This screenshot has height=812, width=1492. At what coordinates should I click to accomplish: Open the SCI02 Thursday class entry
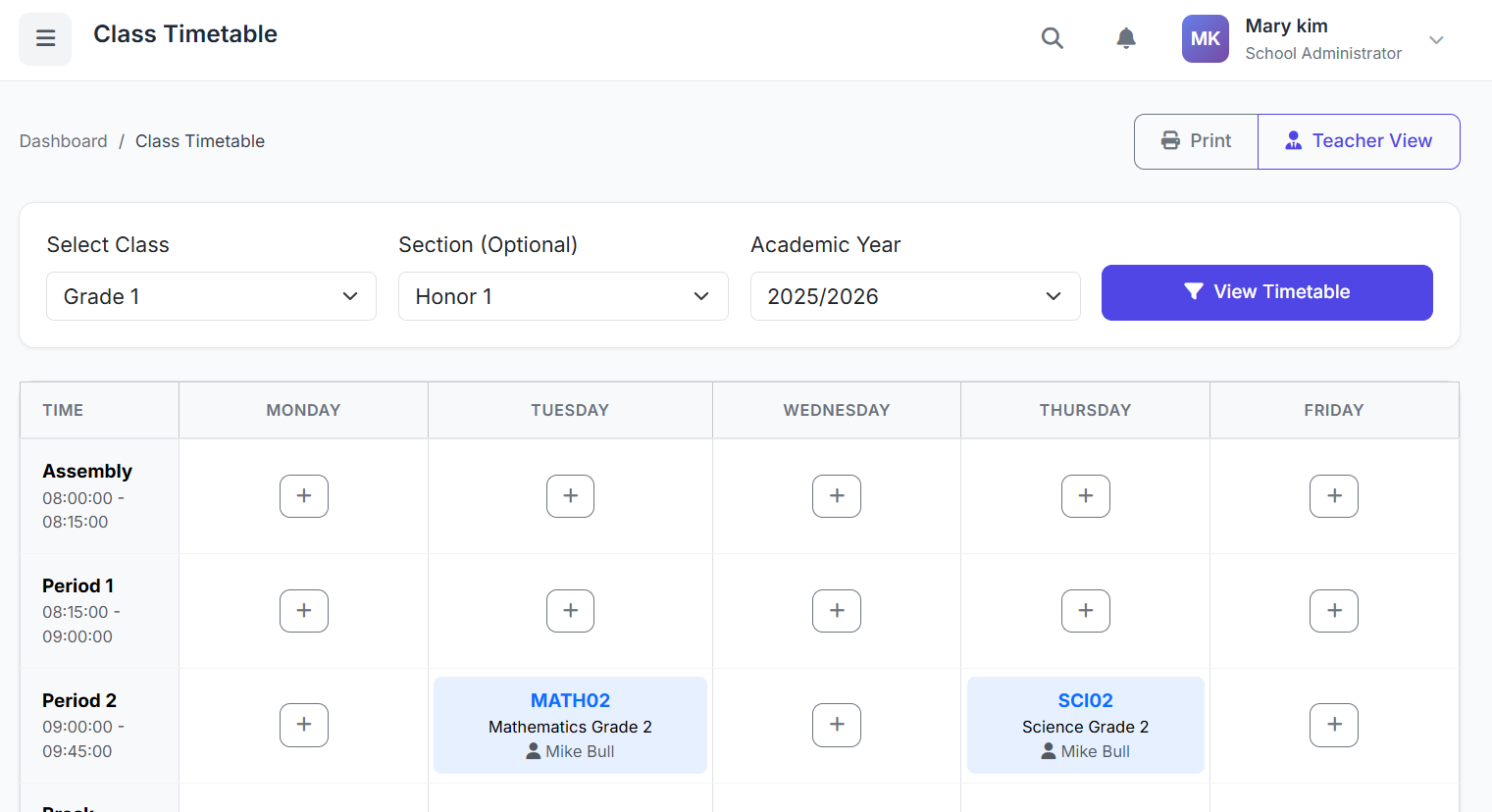coord(1085,725)
